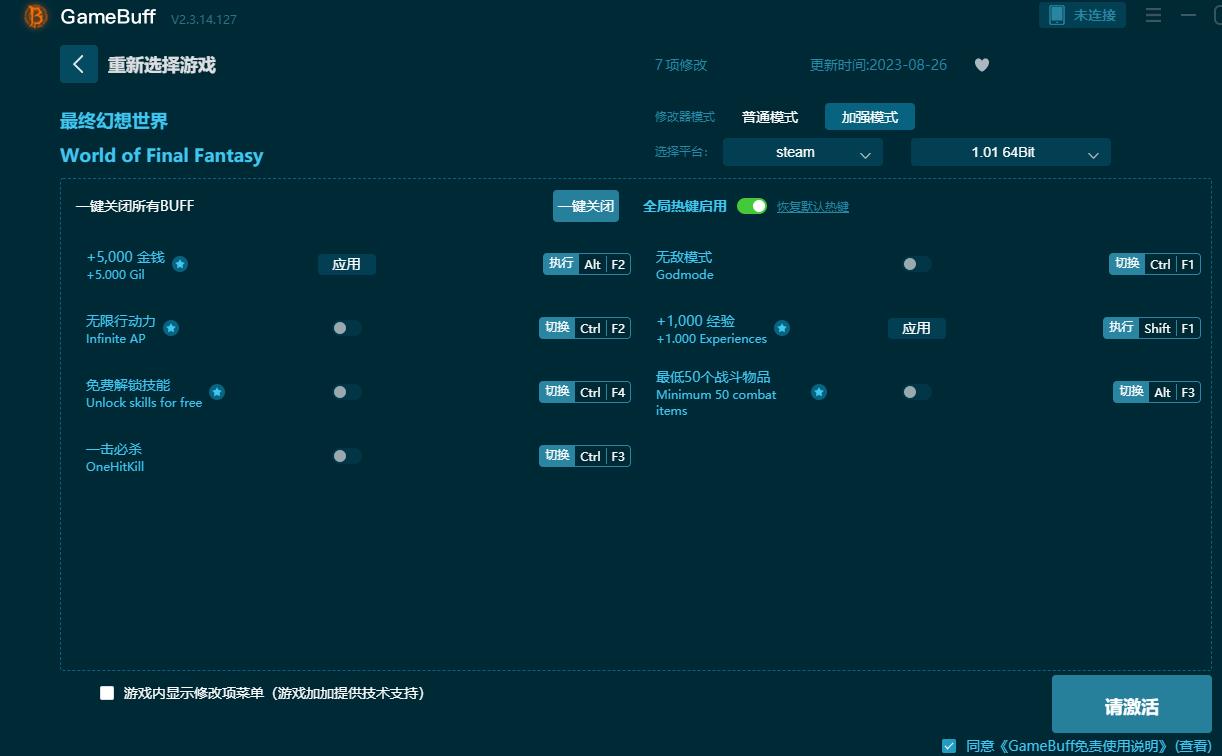Click the 请激活 activation button
The height and width of the screenshot is (756, 1222).
coord(1131,705)
